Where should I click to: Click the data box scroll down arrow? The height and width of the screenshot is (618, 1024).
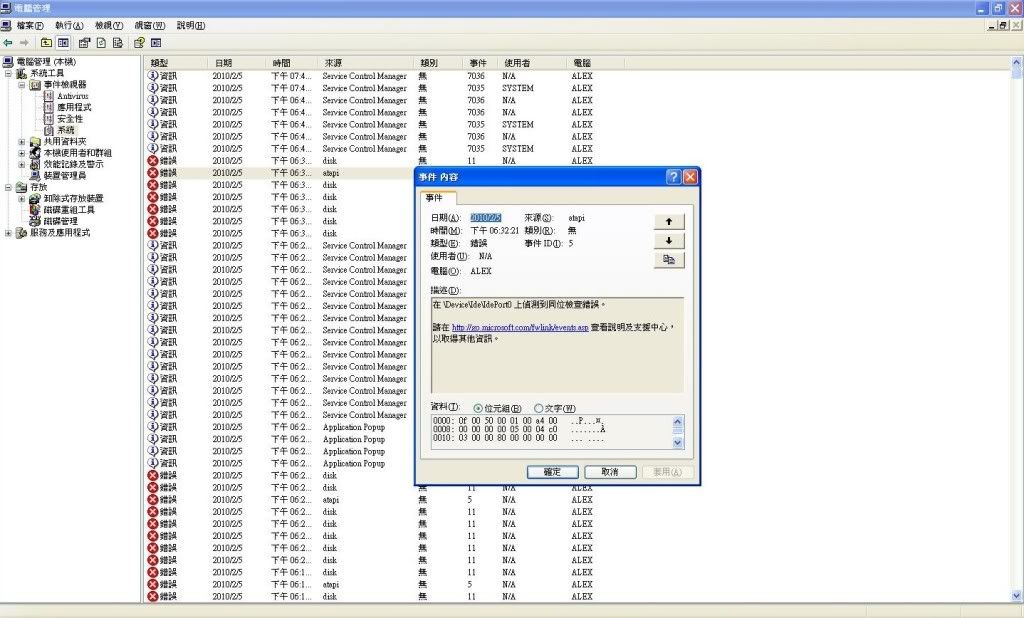tap(678, 442)
